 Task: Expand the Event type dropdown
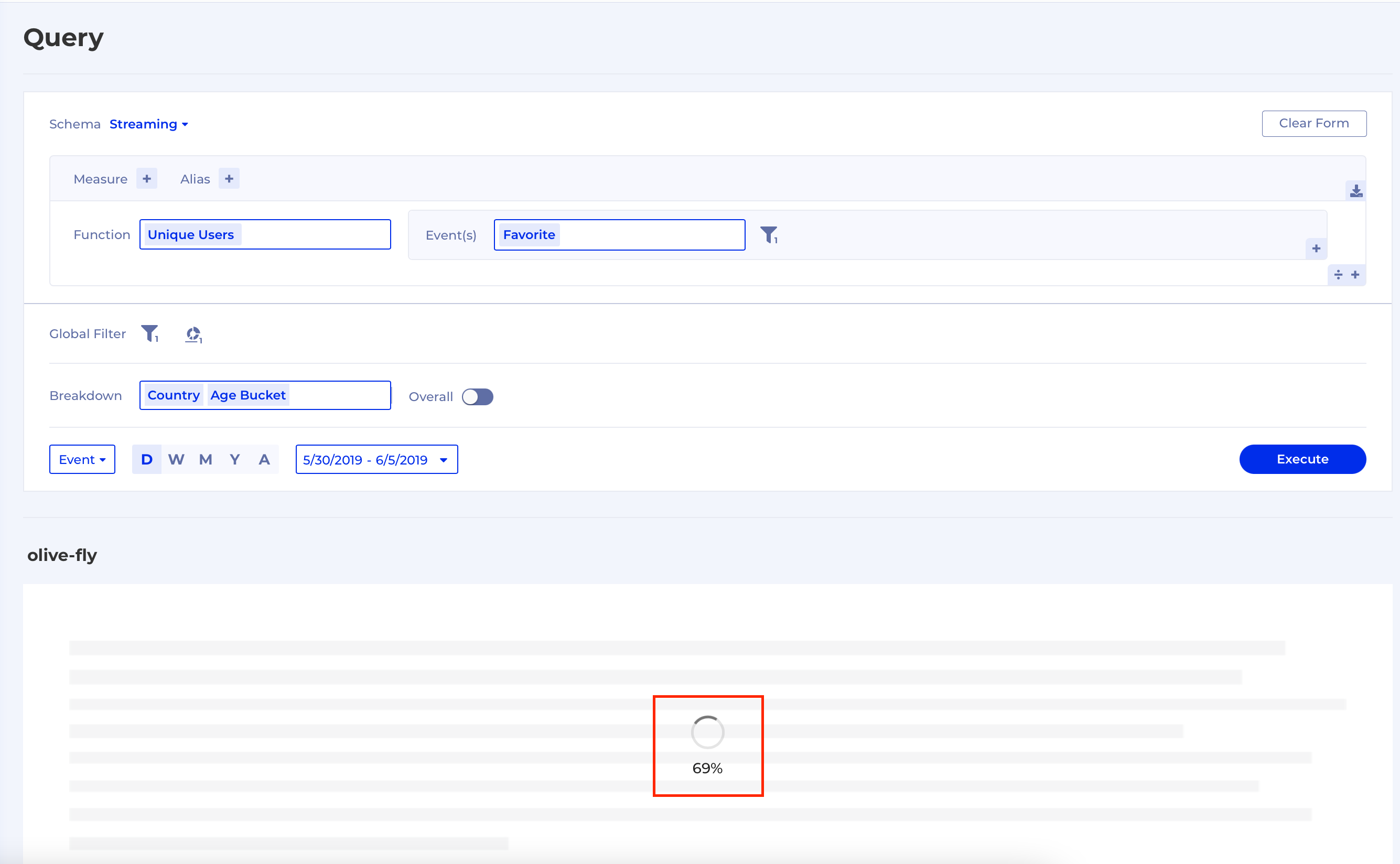click(82, 459)
